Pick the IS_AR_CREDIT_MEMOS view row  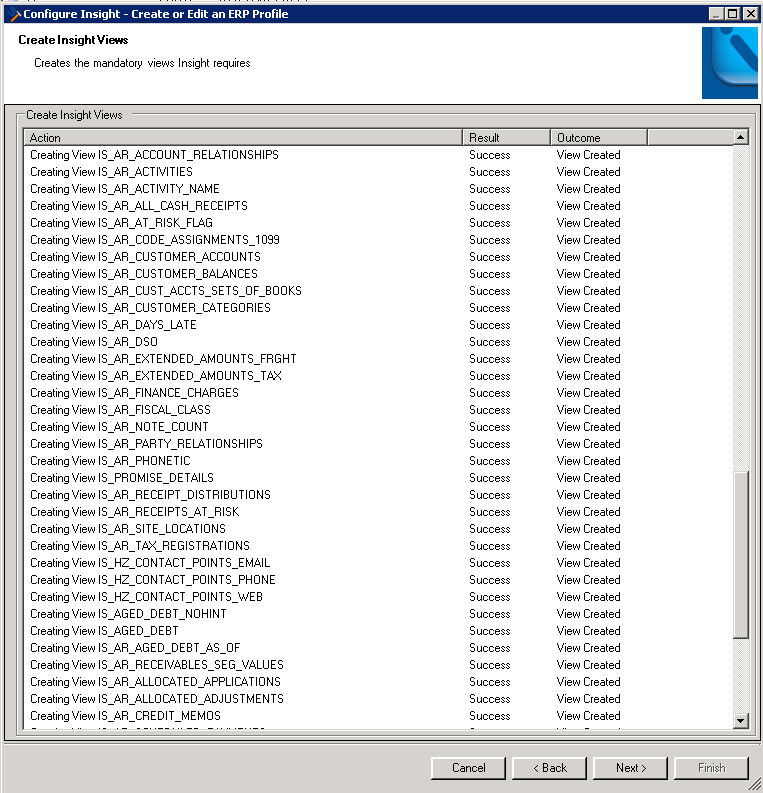tap(125, 716)
